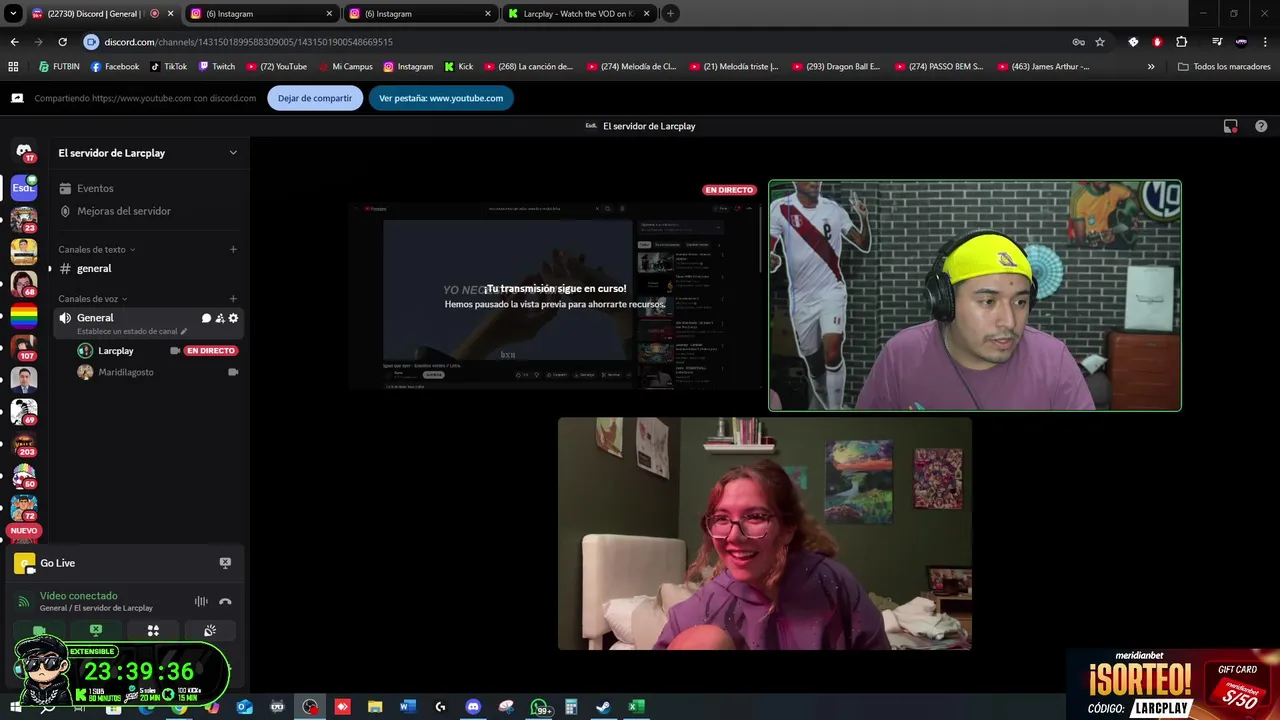
Task: Switch to Larcplay Kick VOD tab
Action: coord(579,14)
